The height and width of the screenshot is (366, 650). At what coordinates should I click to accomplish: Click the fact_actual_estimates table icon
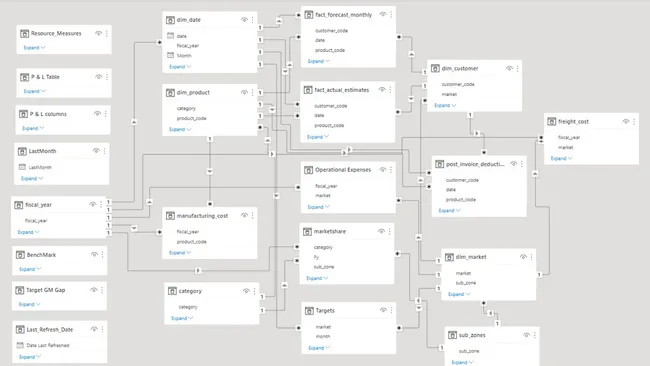click(308, 90)
